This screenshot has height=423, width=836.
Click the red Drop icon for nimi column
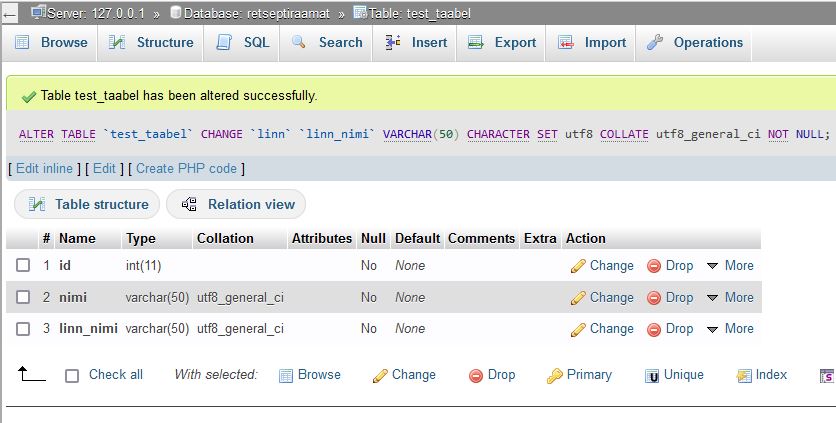654,298
